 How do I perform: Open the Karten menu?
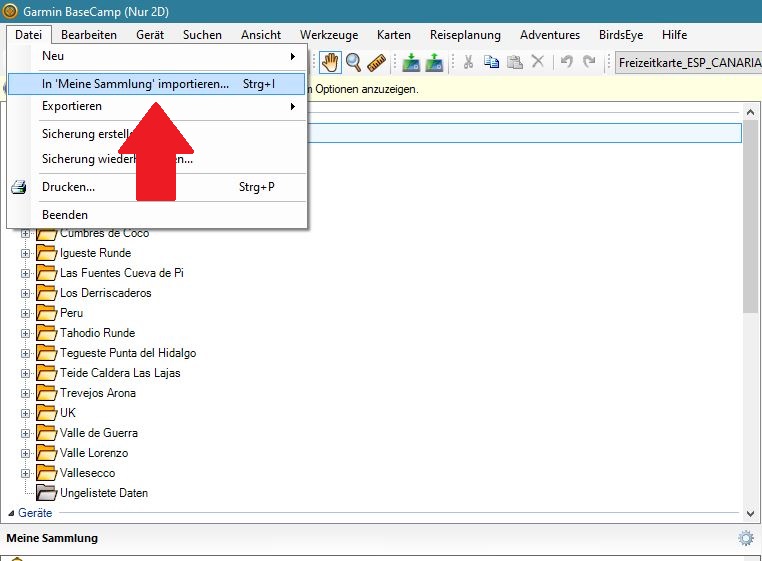[394, 35]
